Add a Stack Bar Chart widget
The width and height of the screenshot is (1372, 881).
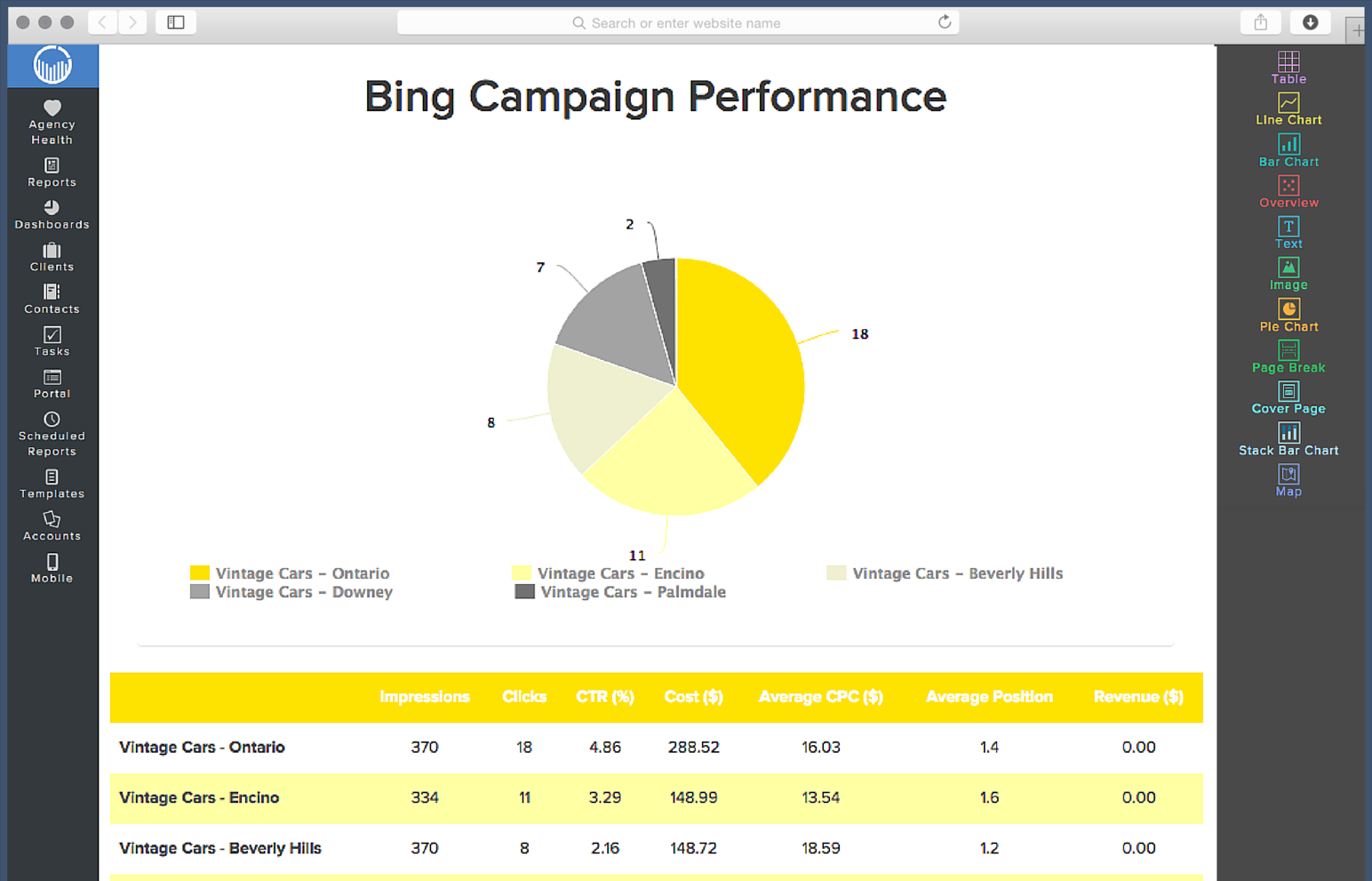pyautogui.click(x=1288, y=439)
